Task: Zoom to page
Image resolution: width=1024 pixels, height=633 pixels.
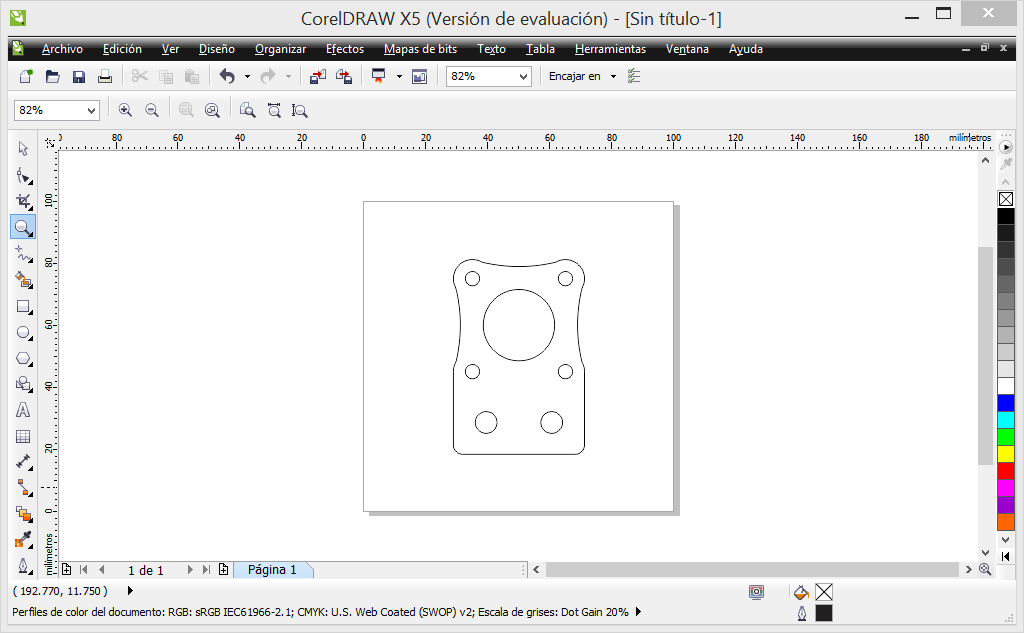Action: coord(248,110)
